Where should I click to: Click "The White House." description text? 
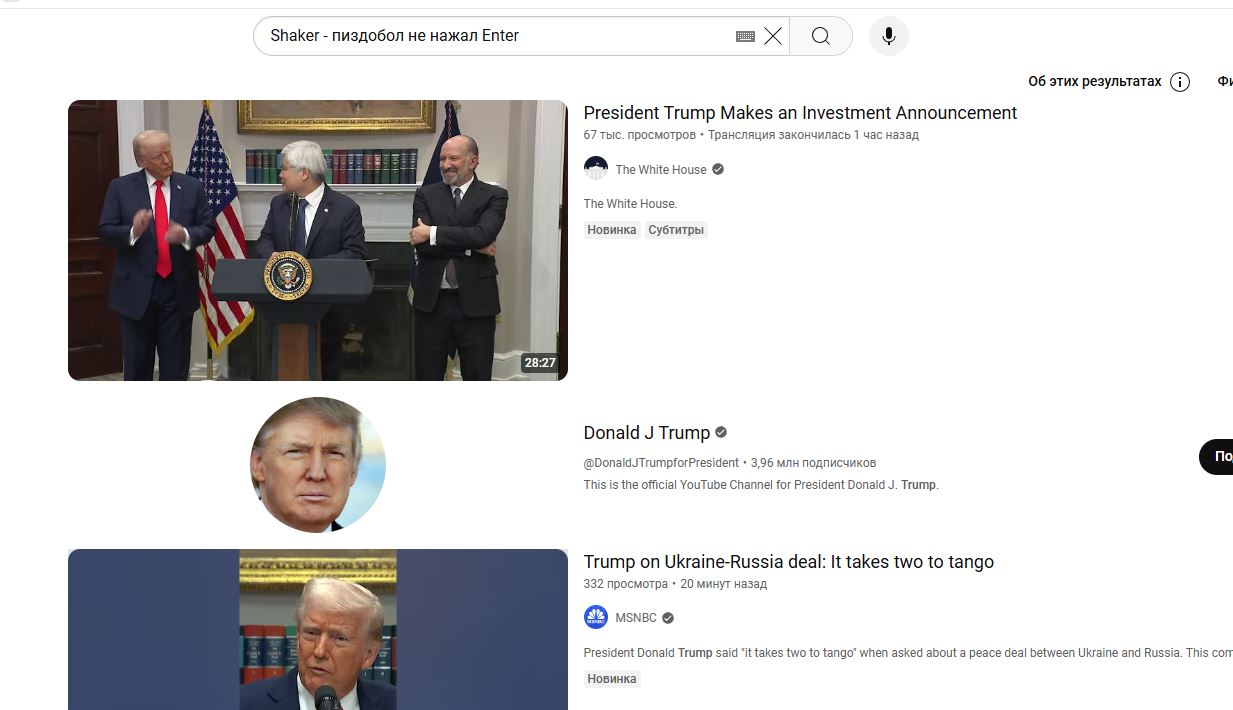point(630,204)
